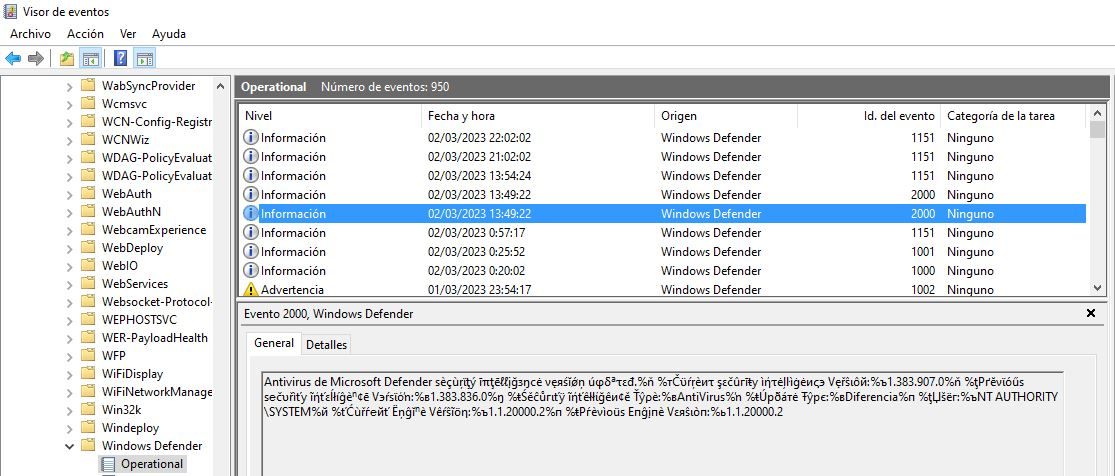This screenshot has width=1115, height=476.
Task: Select the WCN-Config-Registr folder in tree
Action: 156,122
